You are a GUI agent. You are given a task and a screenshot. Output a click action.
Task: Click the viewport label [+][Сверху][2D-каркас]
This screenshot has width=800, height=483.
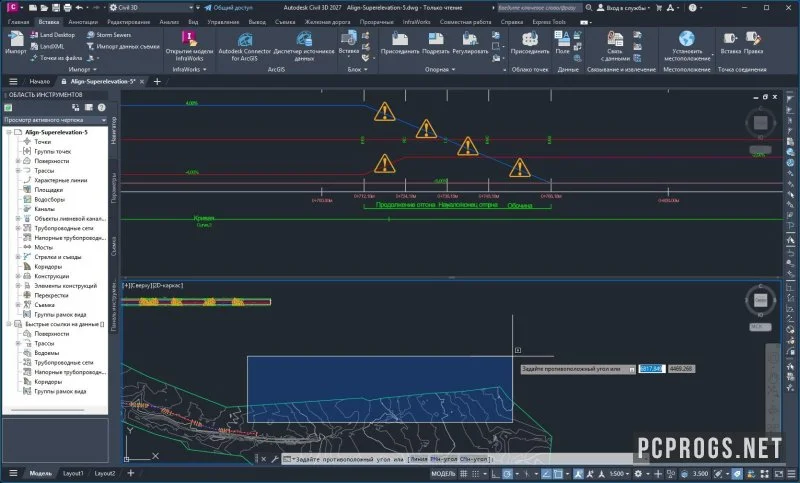coord(153,286)
